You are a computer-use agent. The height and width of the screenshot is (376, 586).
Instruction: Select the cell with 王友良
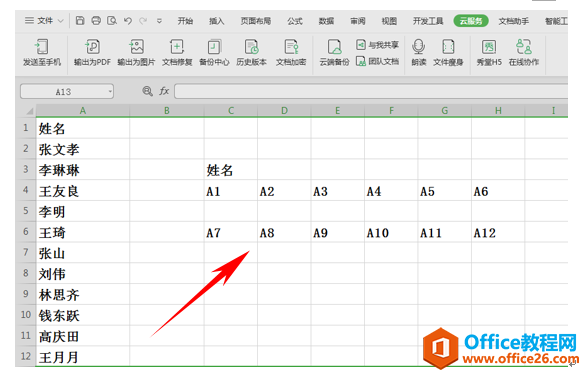pyautogui.click(x=83, y=191)
